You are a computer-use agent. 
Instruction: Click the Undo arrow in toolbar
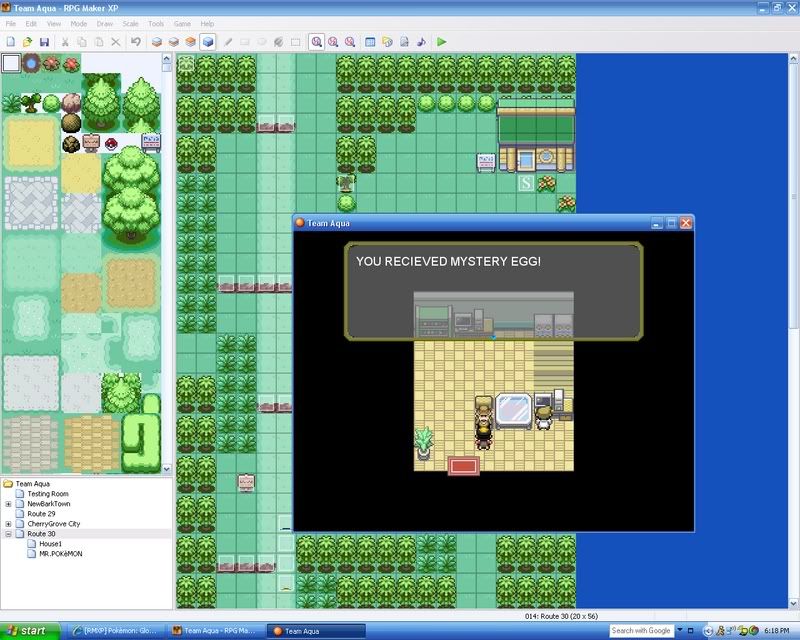point(134,42)
